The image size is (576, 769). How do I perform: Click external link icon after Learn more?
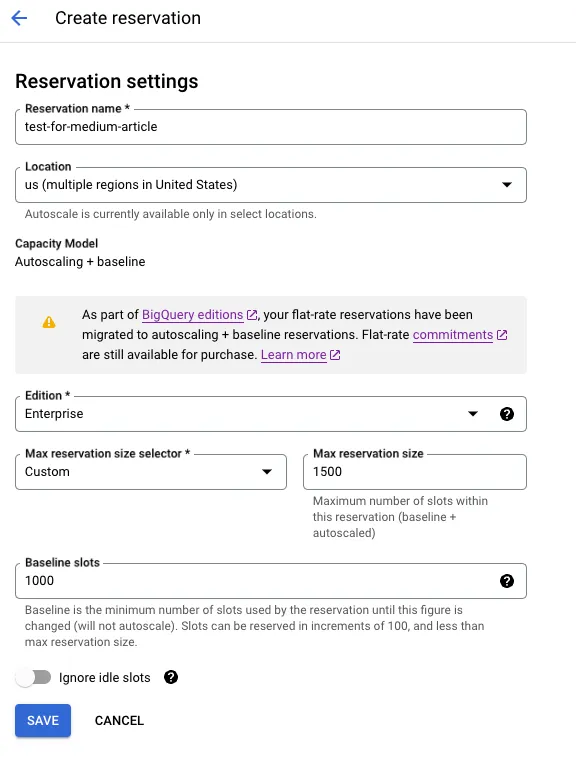pos(335,355)
